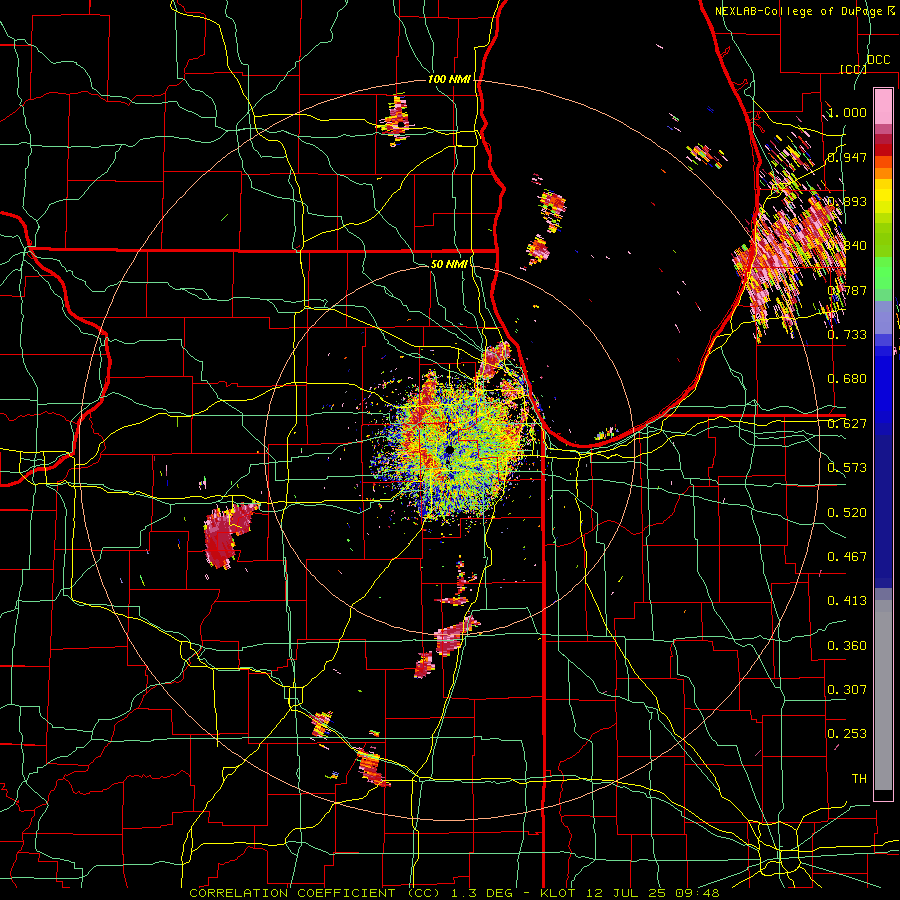Click the KLOT radar site center dot

click(449, 451)
